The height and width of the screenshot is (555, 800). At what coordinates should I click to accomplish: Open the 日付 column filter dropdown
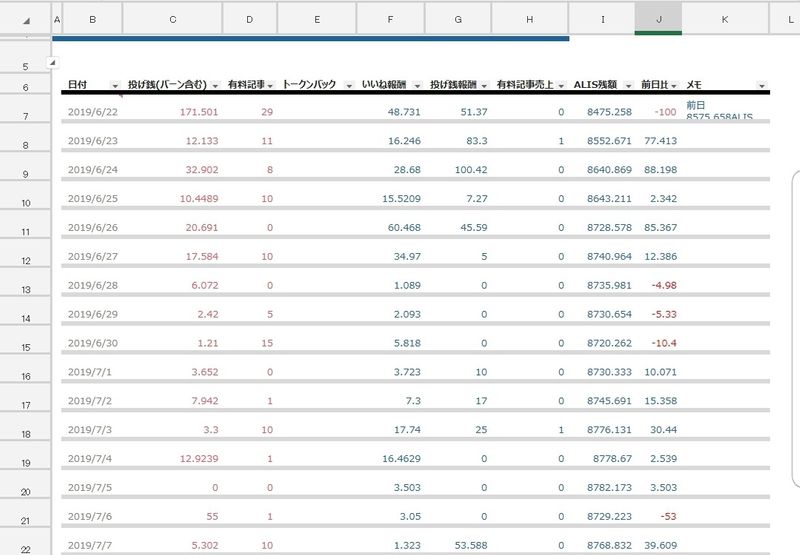(x=115, y=86)
